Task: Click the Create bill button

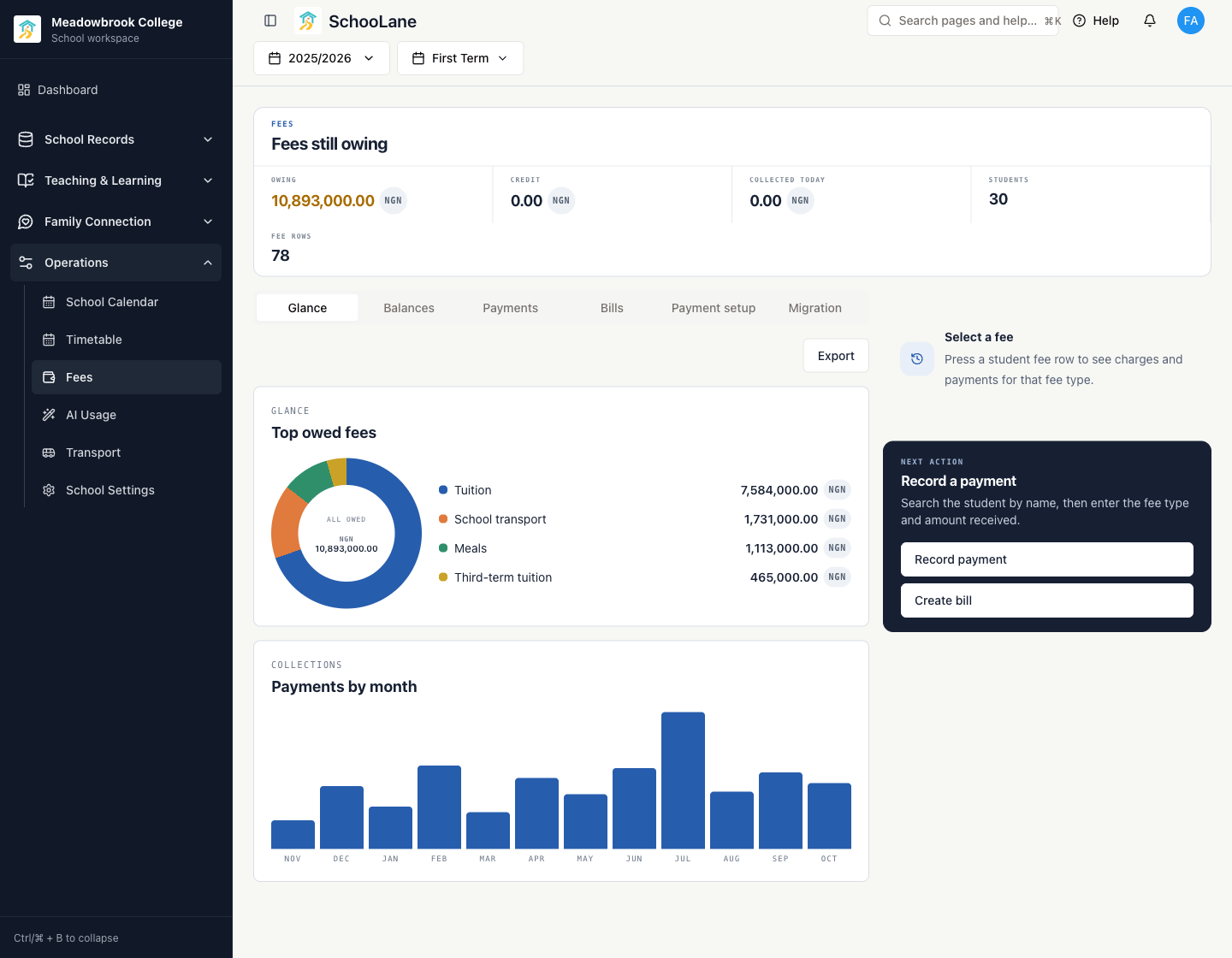Action: 1047,600
